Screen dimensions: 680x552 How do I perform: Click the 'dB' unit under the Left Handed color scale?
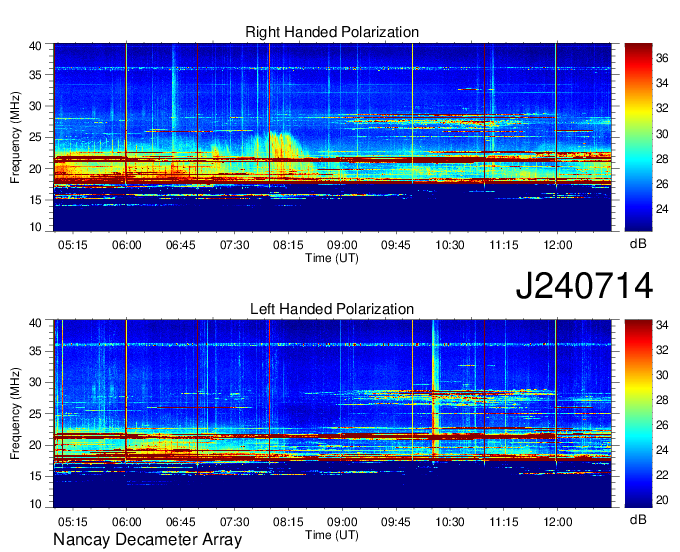638,520
